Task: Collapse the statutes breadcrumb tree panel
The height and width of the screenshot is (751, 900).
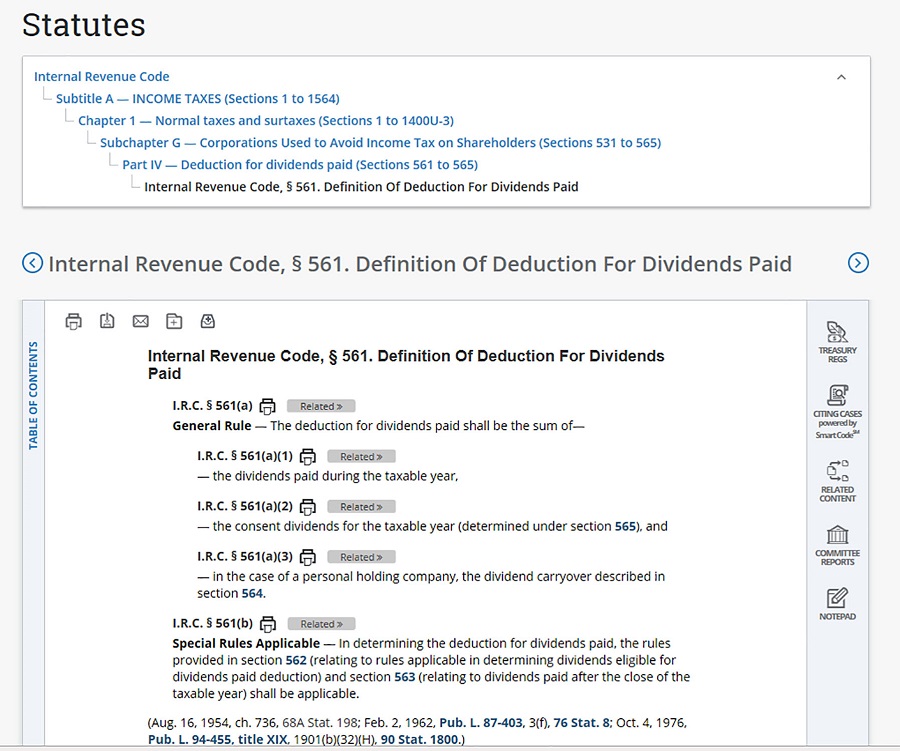Action: pyautogui.click(x=841, y=77)
